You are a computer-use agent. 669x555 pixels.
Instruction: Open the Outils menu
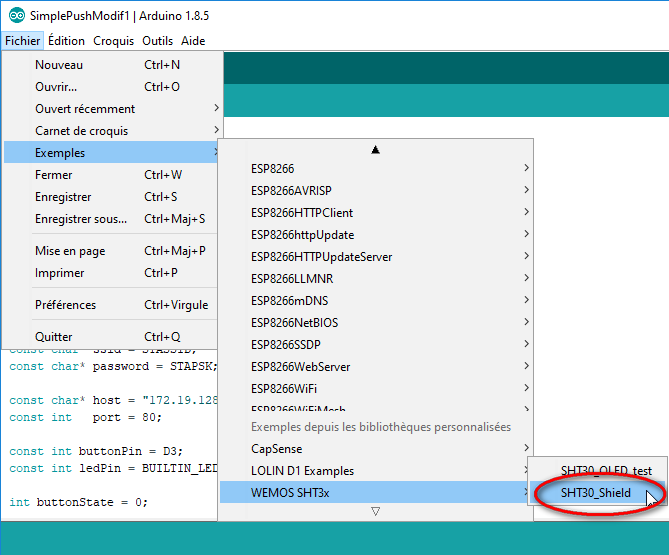click(x=157, y=41)
